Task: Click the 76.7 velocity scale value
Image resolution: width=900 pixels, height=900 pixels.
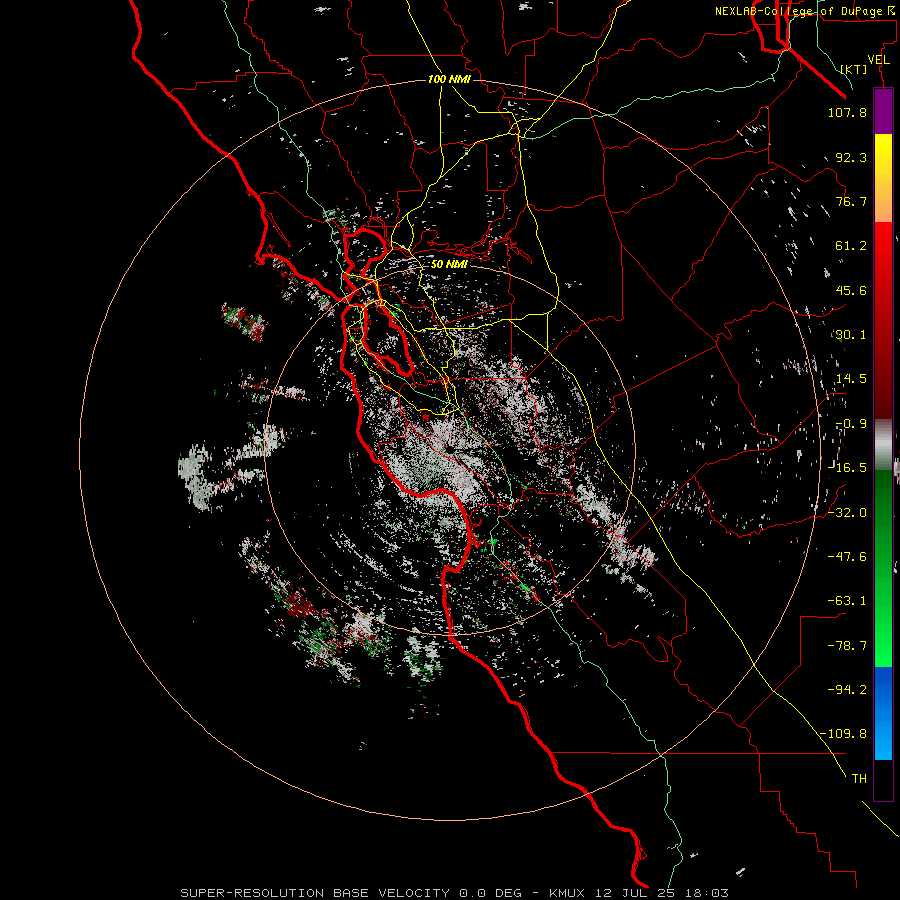Action: (x=851, y=201)
